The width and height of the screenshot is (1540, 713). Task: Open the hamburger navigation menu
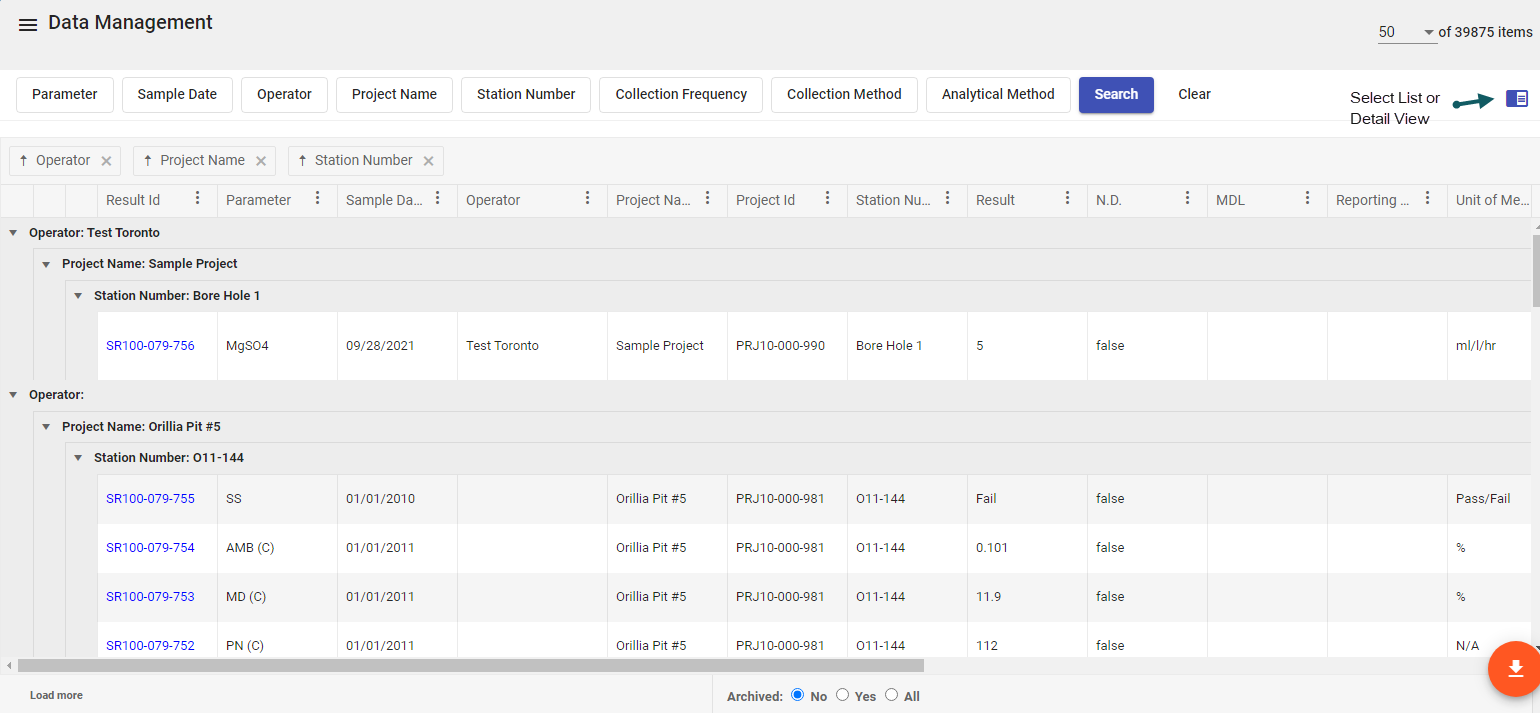pyautogui.click(x=28, y=25)
